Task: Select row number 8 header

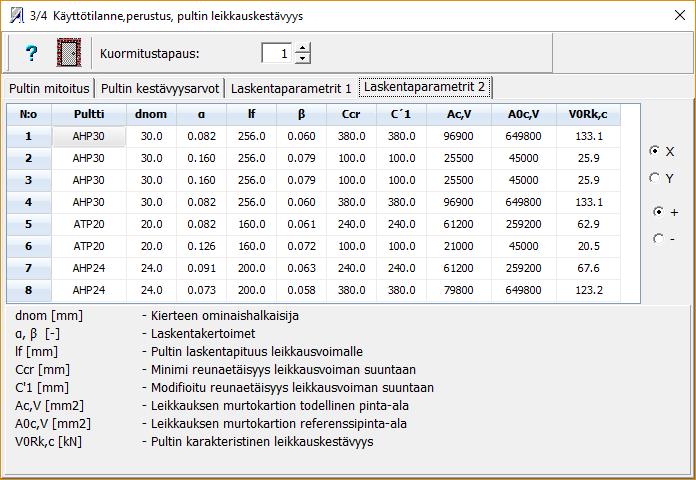Action: click(29, 290)
